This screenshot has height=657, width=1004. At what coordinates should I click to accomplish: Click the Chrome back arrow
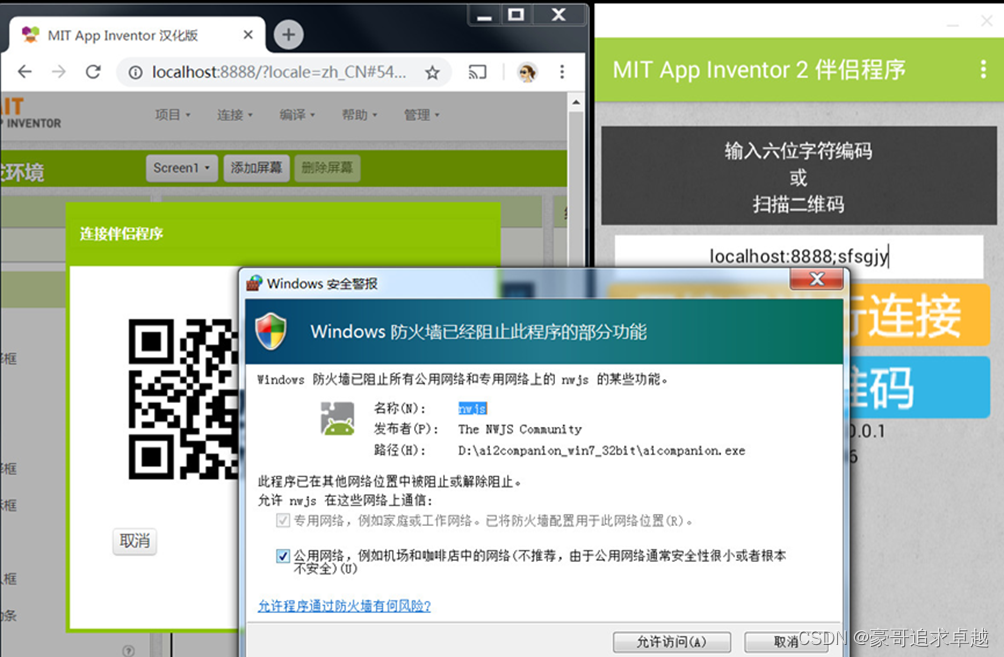point(25,72)
